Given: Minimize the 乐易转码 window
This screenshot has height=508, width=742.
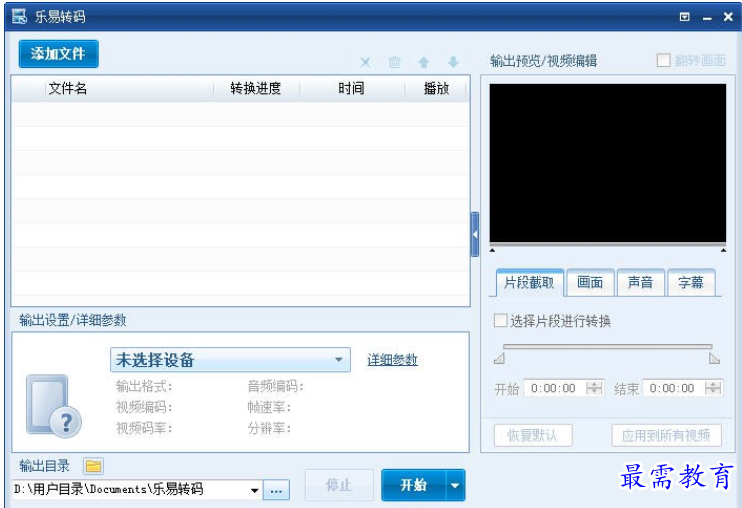Looking at the screenshot, I should tap(707, 18).
